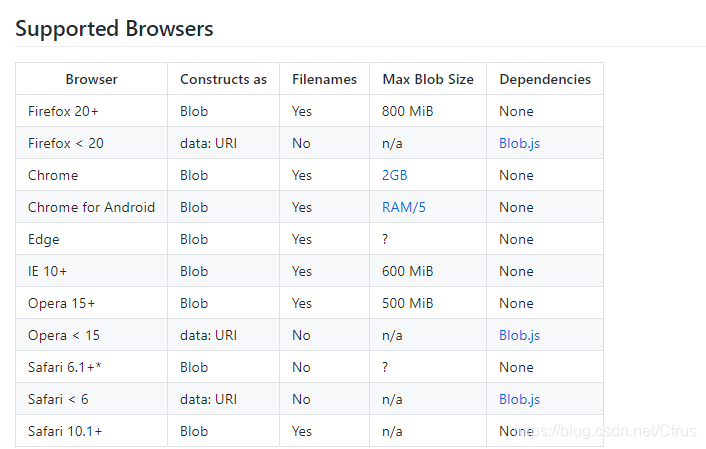Click the 800 MiB cell

point(428,111)
